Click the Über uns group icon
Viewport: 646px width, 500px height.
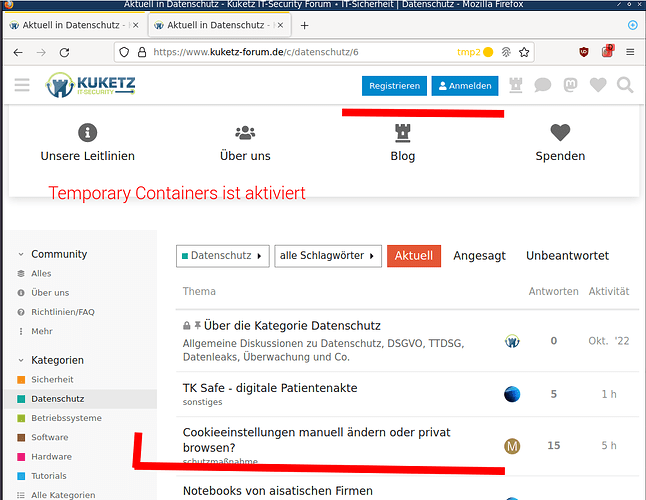245,133
